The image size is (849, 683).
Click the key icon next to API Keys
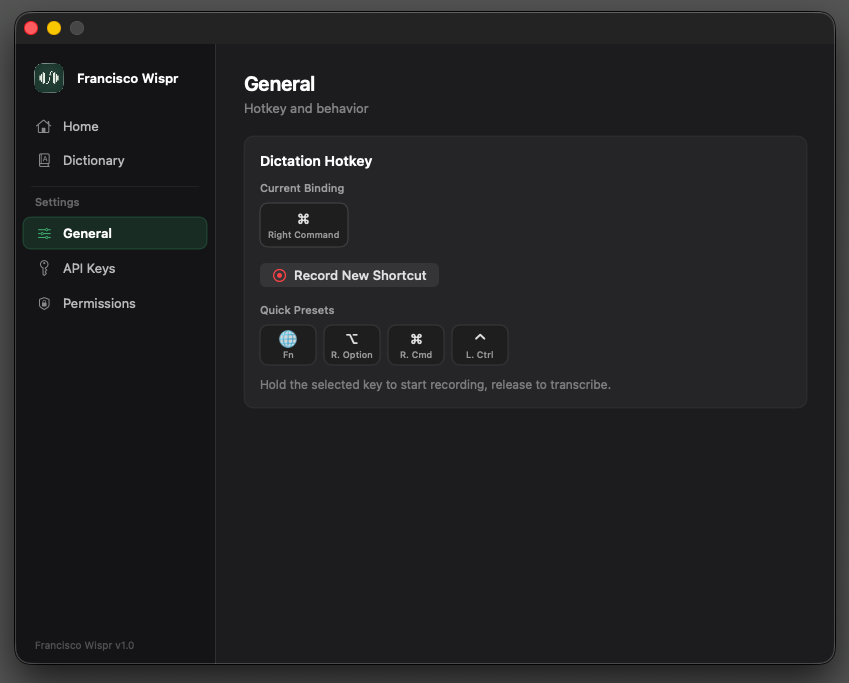[43, 268]
